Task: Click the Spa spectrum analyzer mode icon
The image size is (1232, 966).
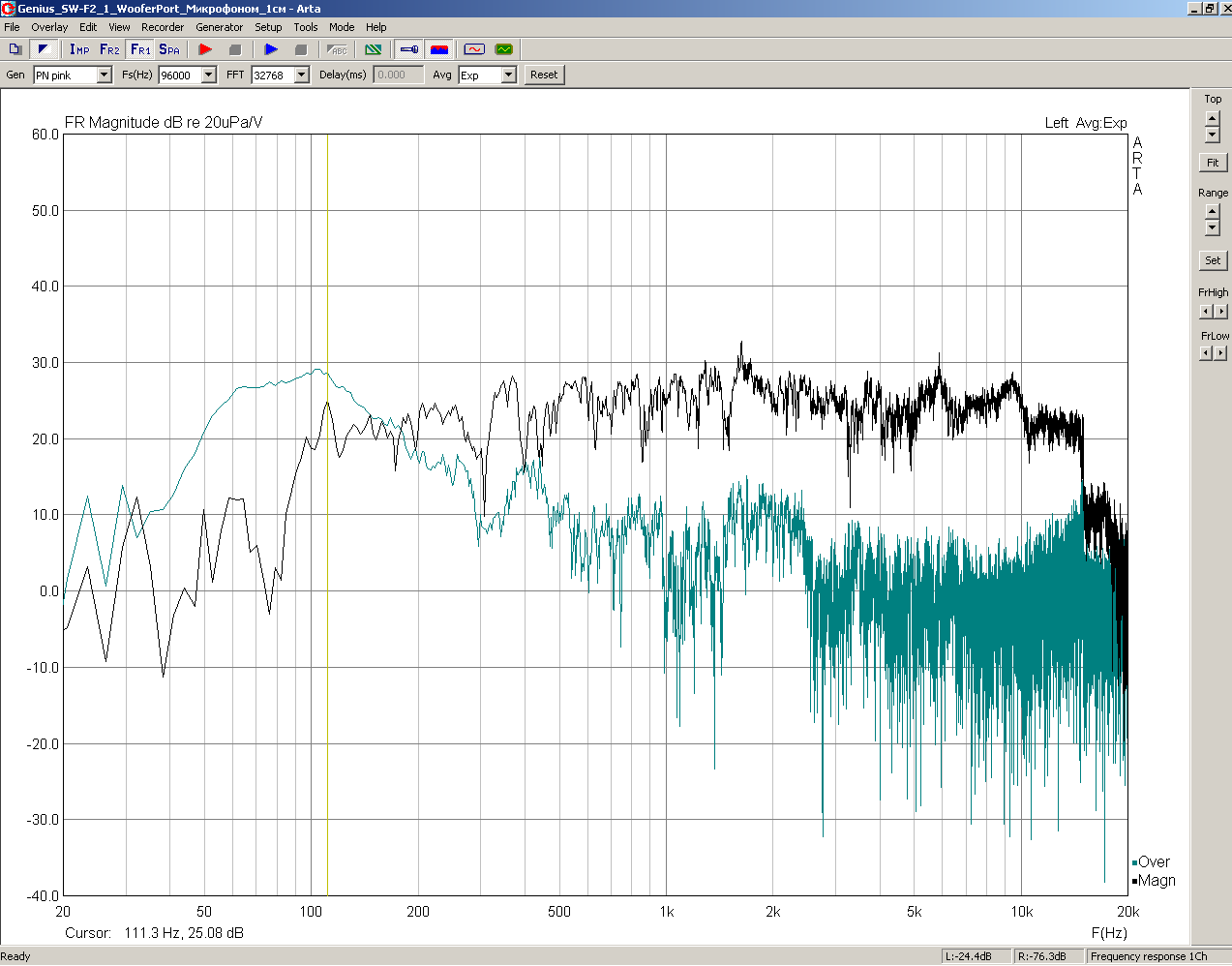Action: [x=169, y=49]
